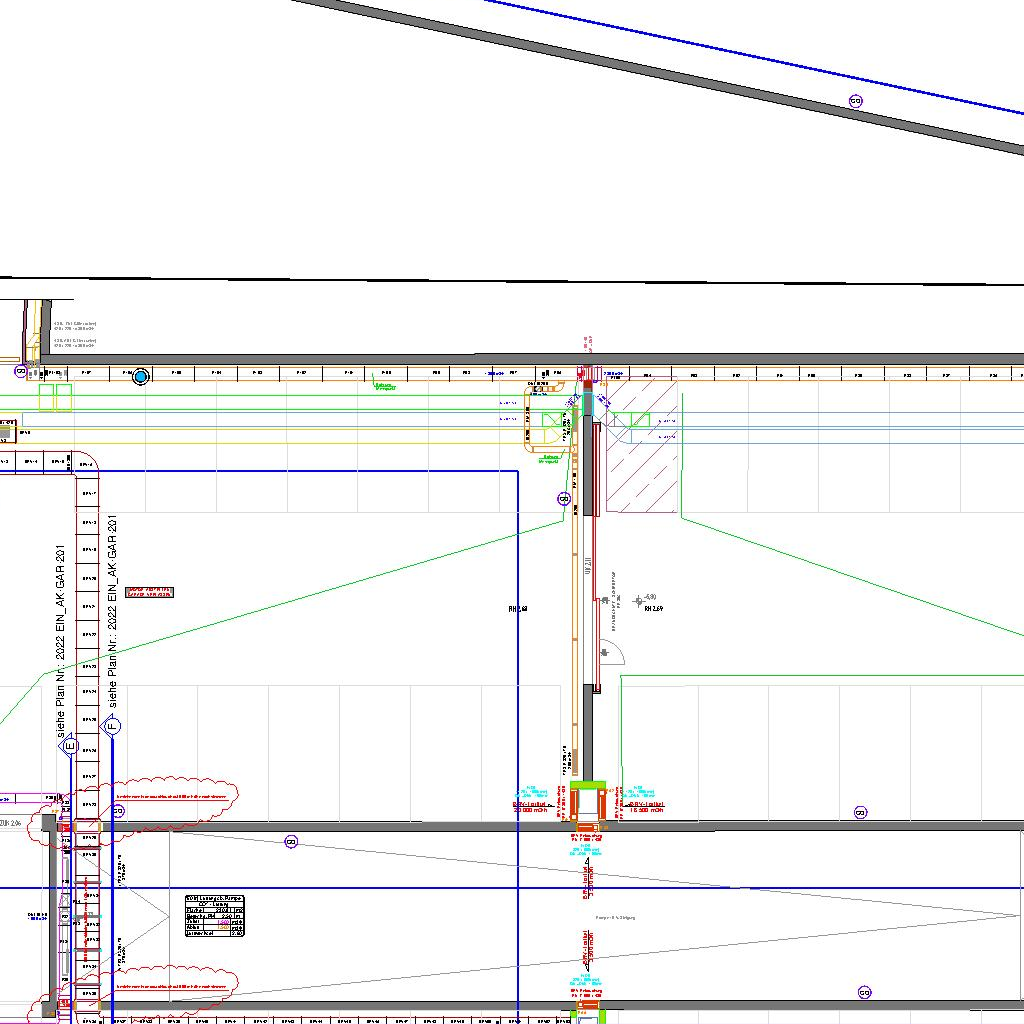This screenshot has height=1024, width=1024.
Task: Select the upper red revision cloud annotation text
Action: (176, 796)
